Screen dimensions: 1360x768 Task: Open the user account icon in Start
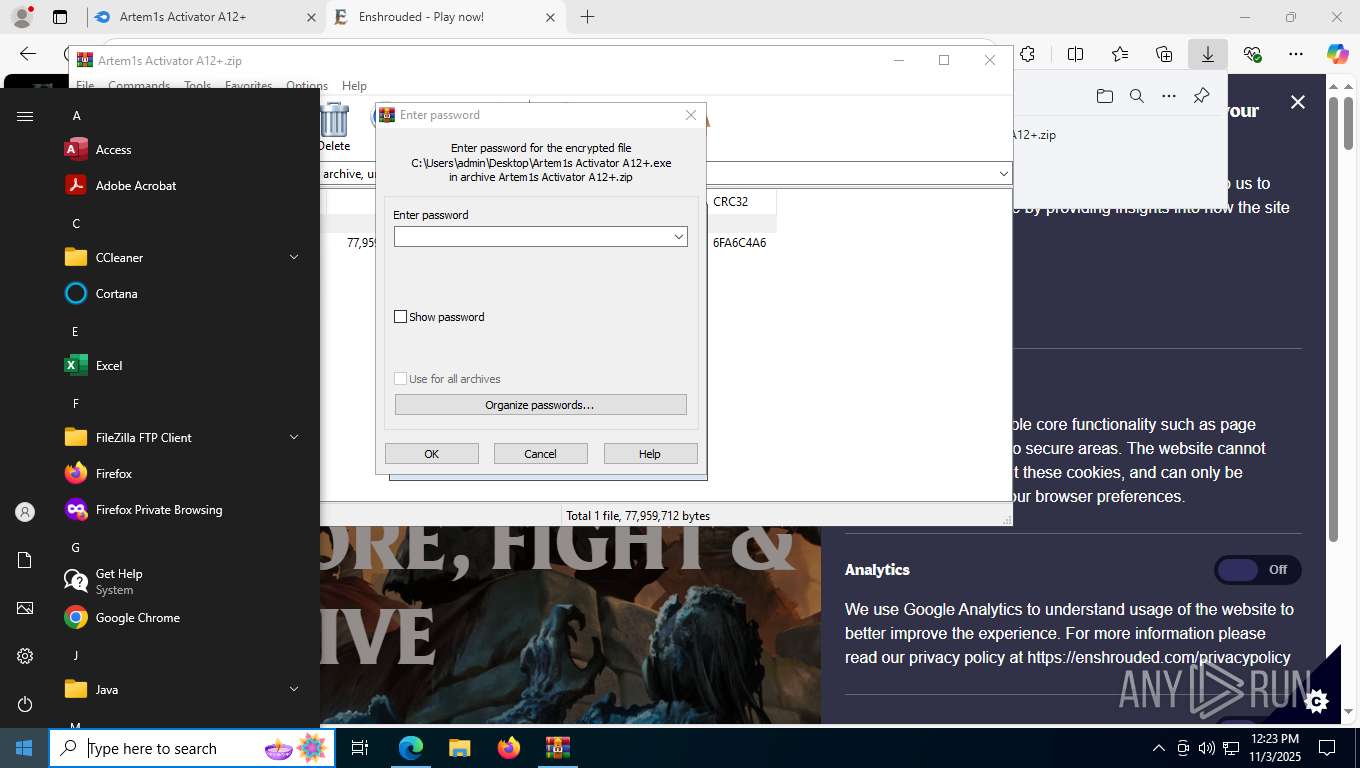25,512
